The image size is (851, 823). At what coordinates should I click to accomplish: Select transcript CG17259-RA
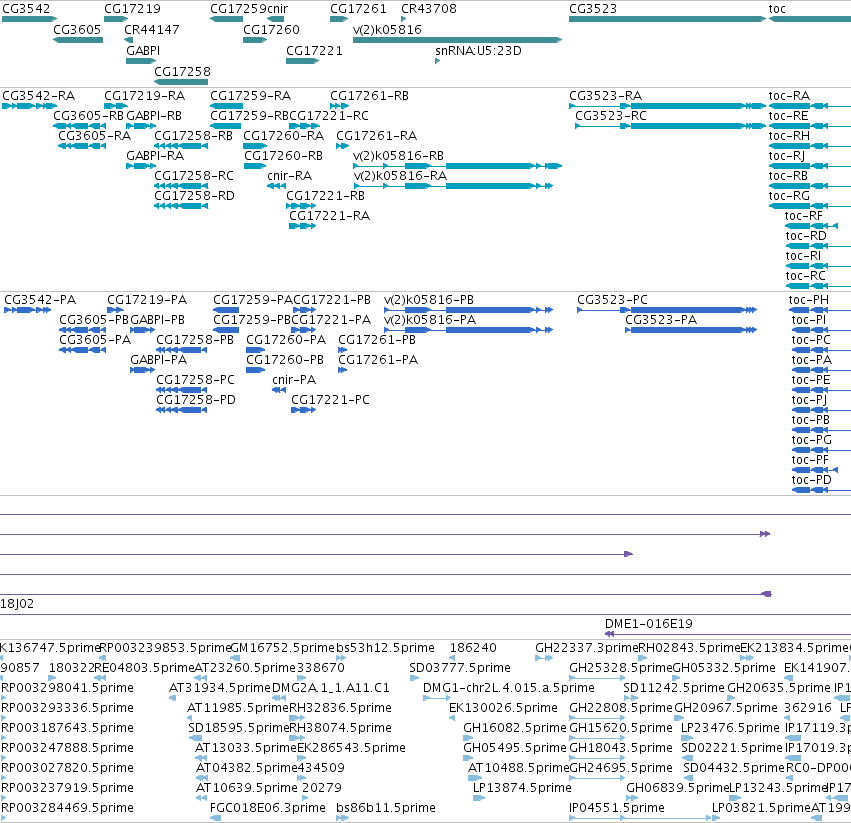[x=251, y=96]
